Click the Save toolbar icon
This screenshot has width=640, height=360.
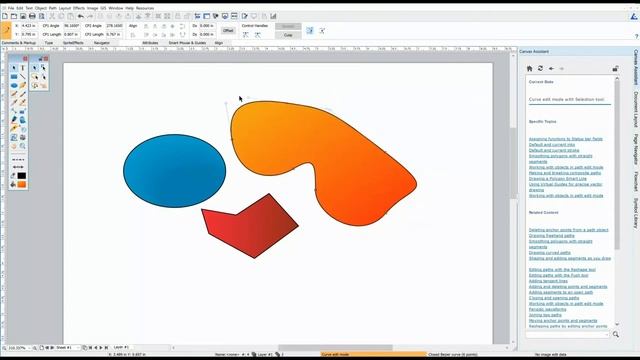(x=23, y=16)
